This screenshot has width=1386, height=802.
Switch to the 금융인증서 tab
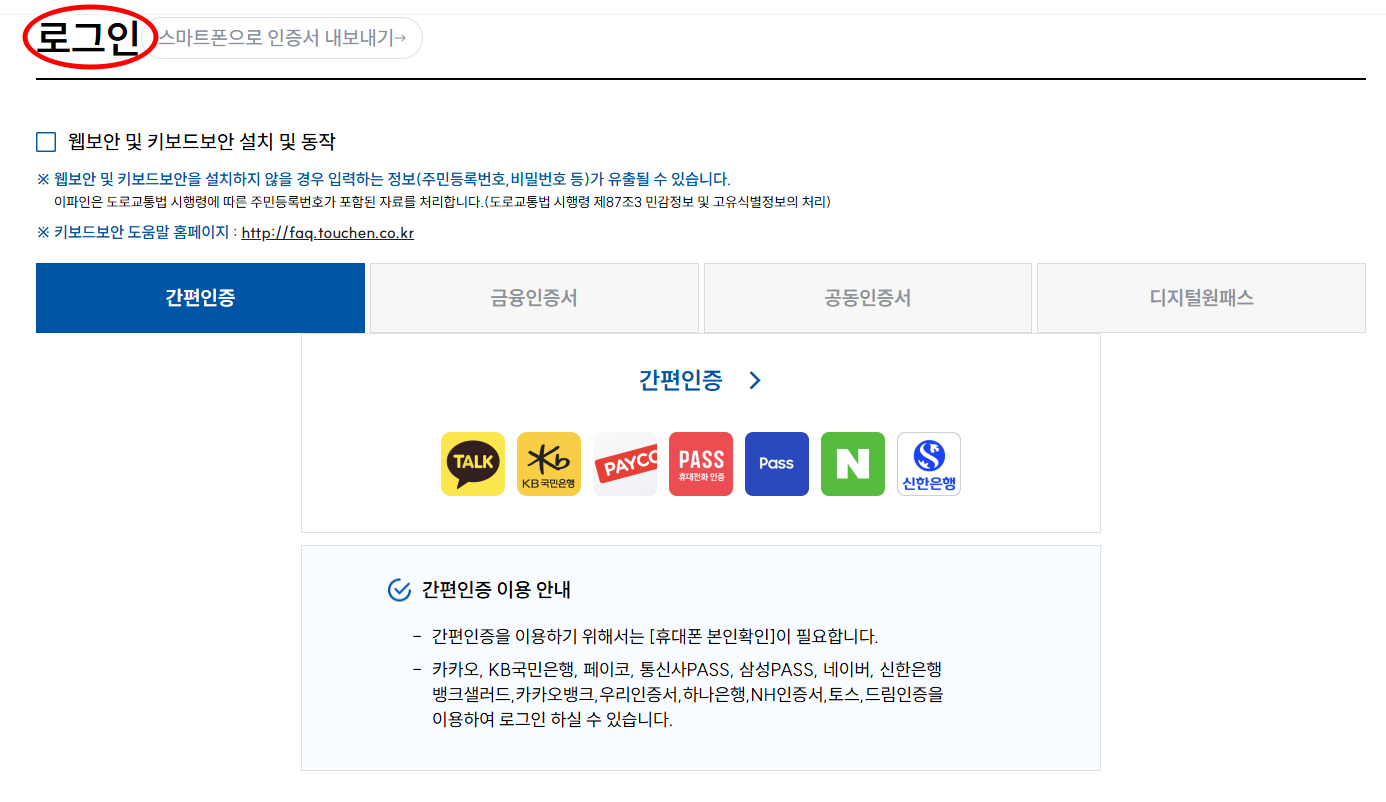[x=533, y=297]
